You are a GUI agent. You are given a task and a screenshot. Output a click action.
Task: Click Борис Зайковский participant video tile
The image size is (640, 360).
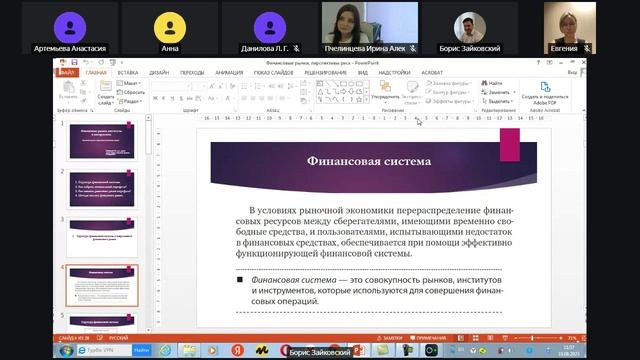coord(470,28)
